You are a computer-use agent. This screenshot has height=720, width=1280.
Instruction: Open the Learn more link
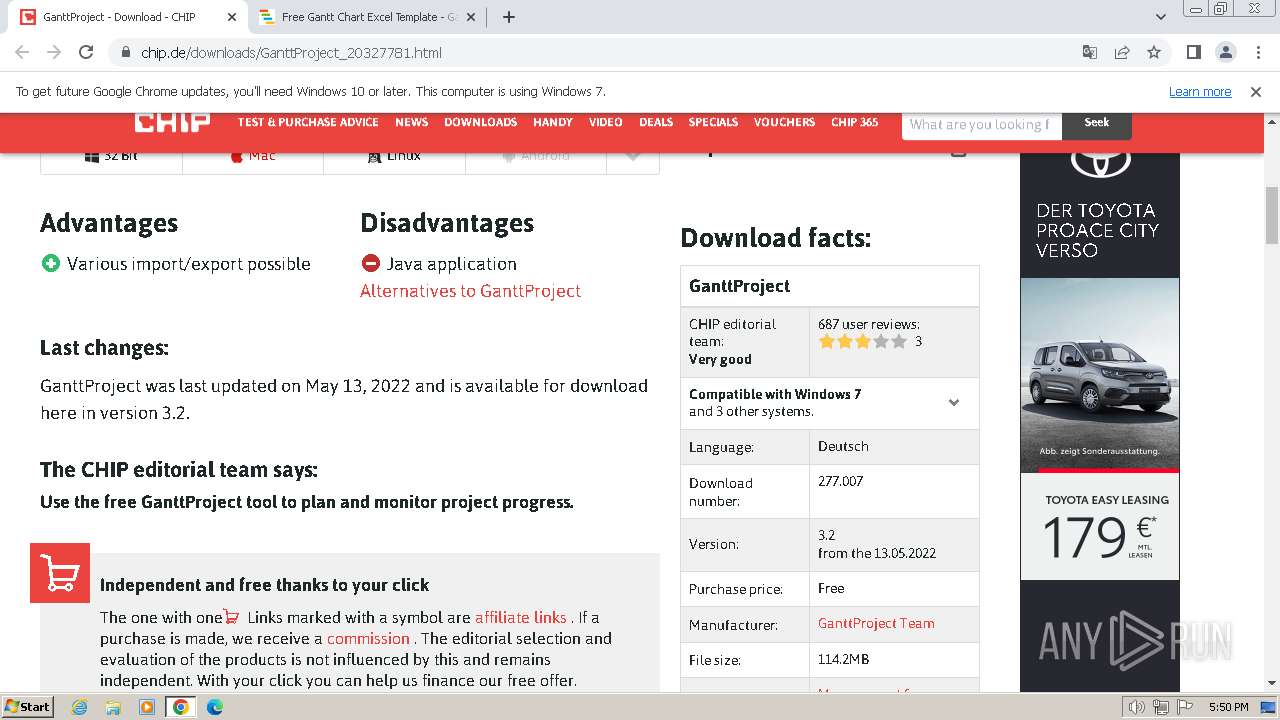1200,91
